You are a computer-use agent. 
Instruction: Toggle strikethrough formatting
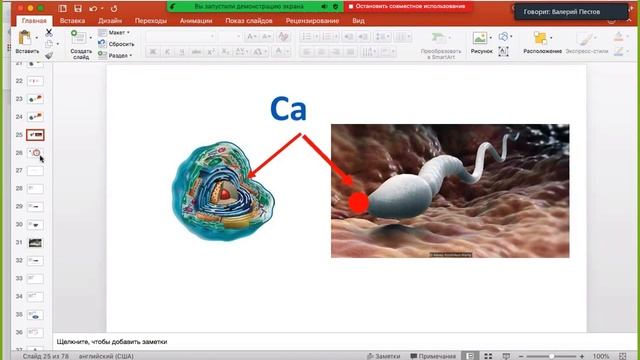(196, 51)
